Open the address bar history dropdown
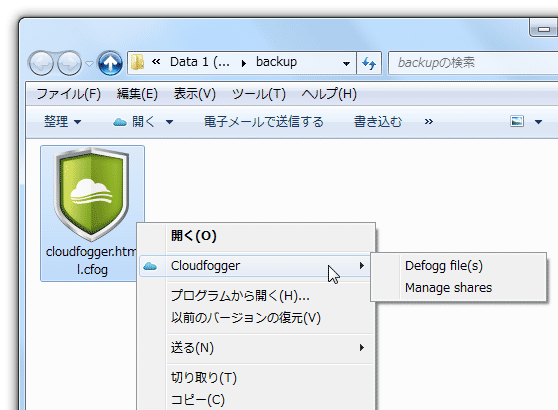558x410 pixels. point(346,64)
